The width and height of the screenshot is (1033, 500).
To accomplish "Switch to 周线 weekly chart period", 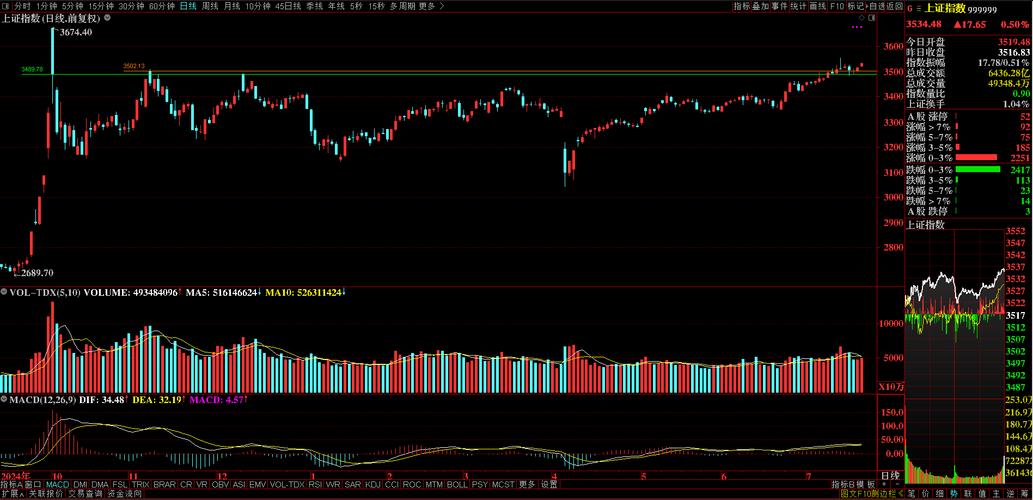I will [210, 6].
